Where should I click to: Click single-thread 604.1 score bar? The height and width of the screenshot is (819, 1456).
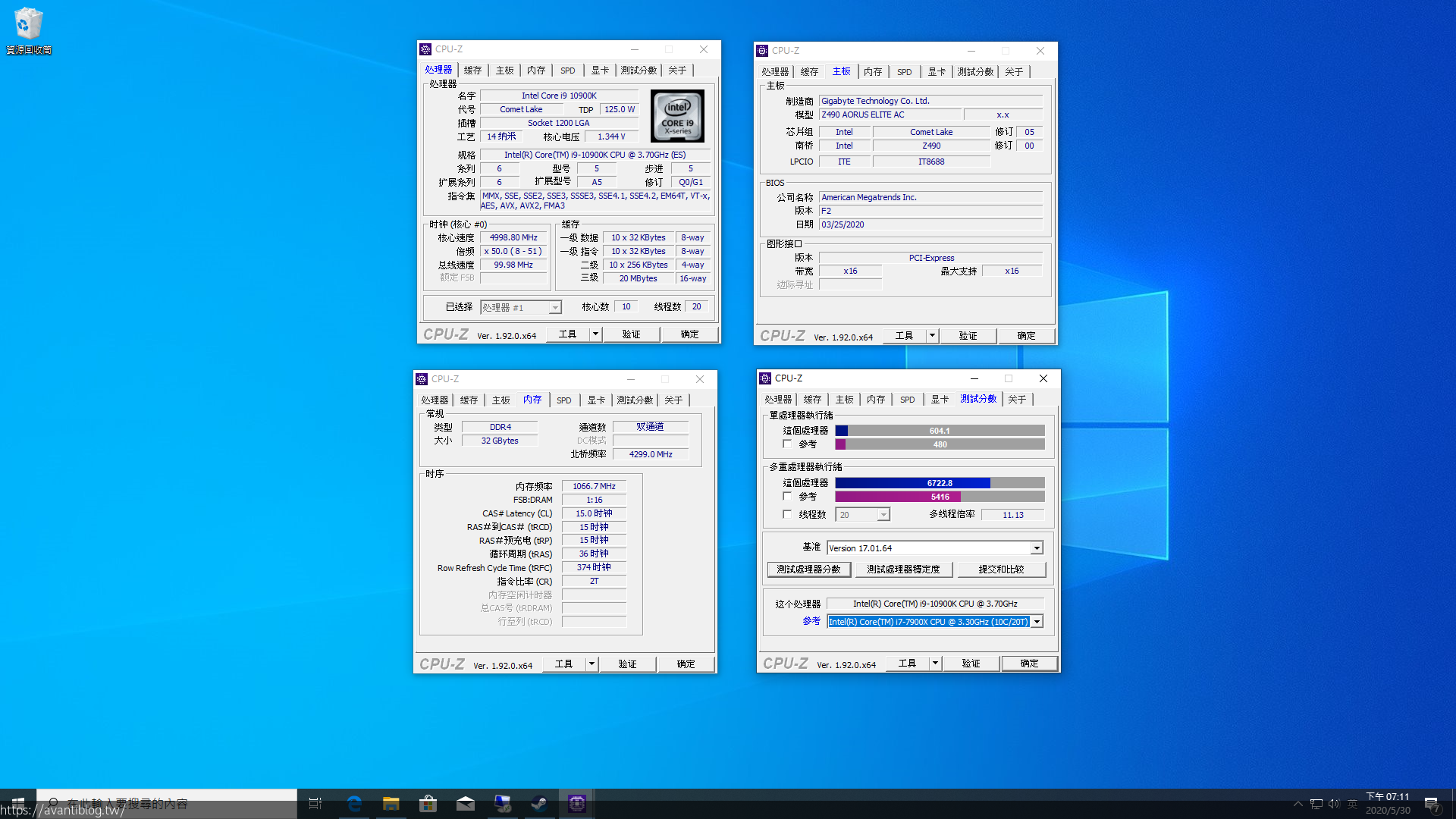[x=940, y=431]
